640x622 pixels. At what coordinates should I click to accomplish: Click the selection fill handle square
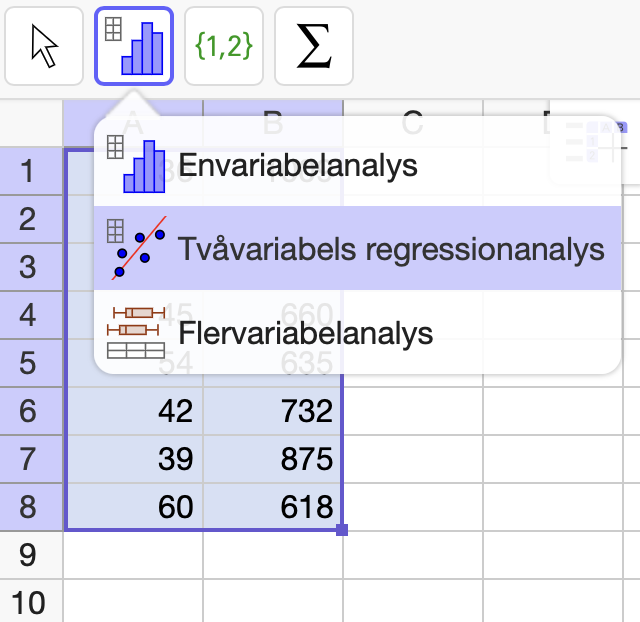pyautogui.click(x=342, y=530)
